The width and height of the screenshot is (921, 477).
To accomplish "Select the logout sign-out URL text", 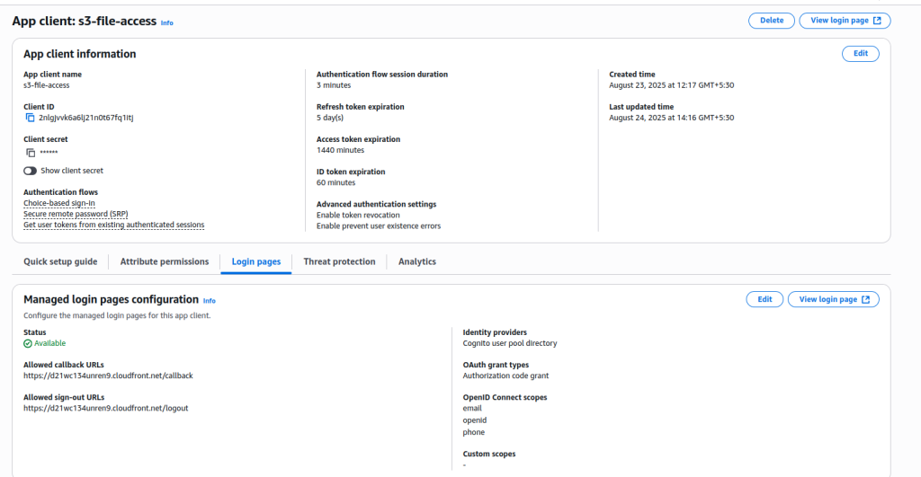I will tap(106, 408).
